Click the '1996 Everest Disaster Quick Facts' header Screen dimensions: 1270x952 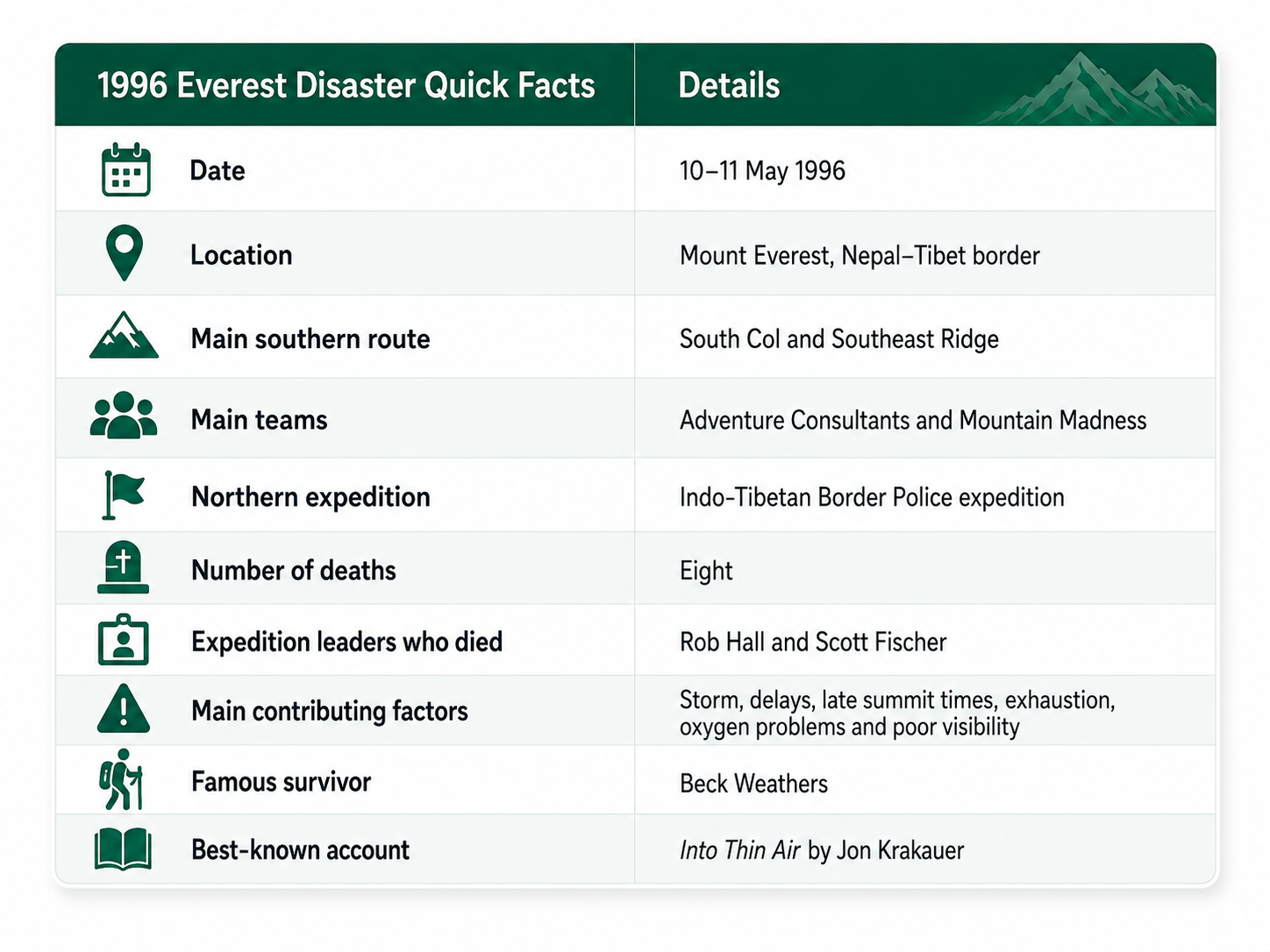click(x=346, y=86)
